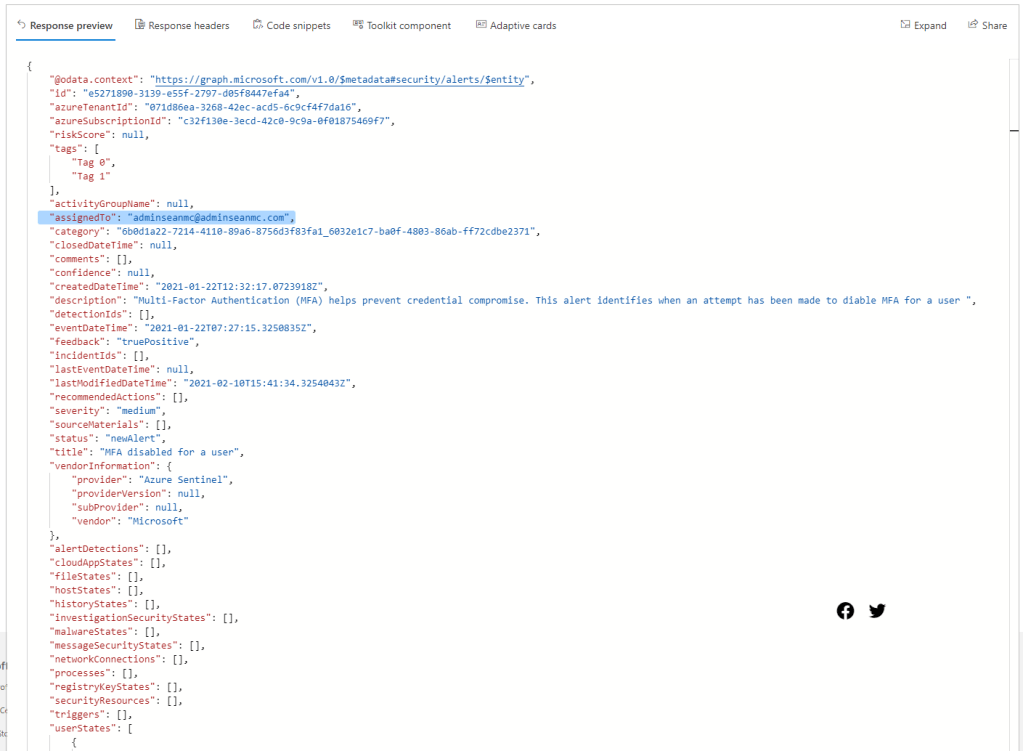1023x751 pixels.
Task: Click the Response headers tab icon
Action: click(140, 25)
